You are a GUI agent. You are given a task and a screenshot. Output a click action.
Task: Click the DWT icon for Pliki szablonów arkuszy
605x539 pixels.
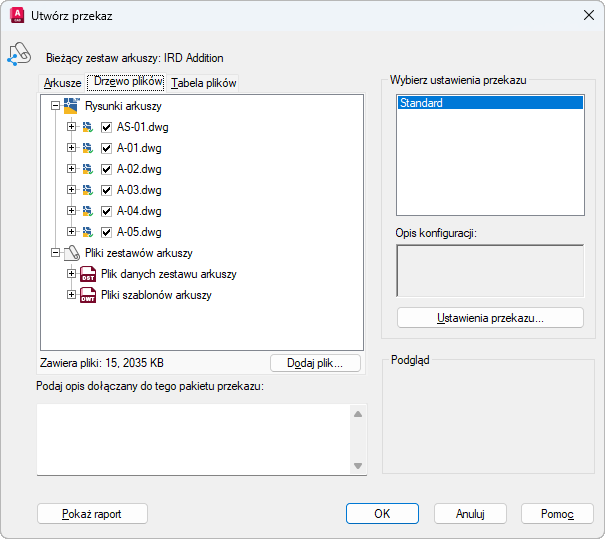click(x=88, y=295)
